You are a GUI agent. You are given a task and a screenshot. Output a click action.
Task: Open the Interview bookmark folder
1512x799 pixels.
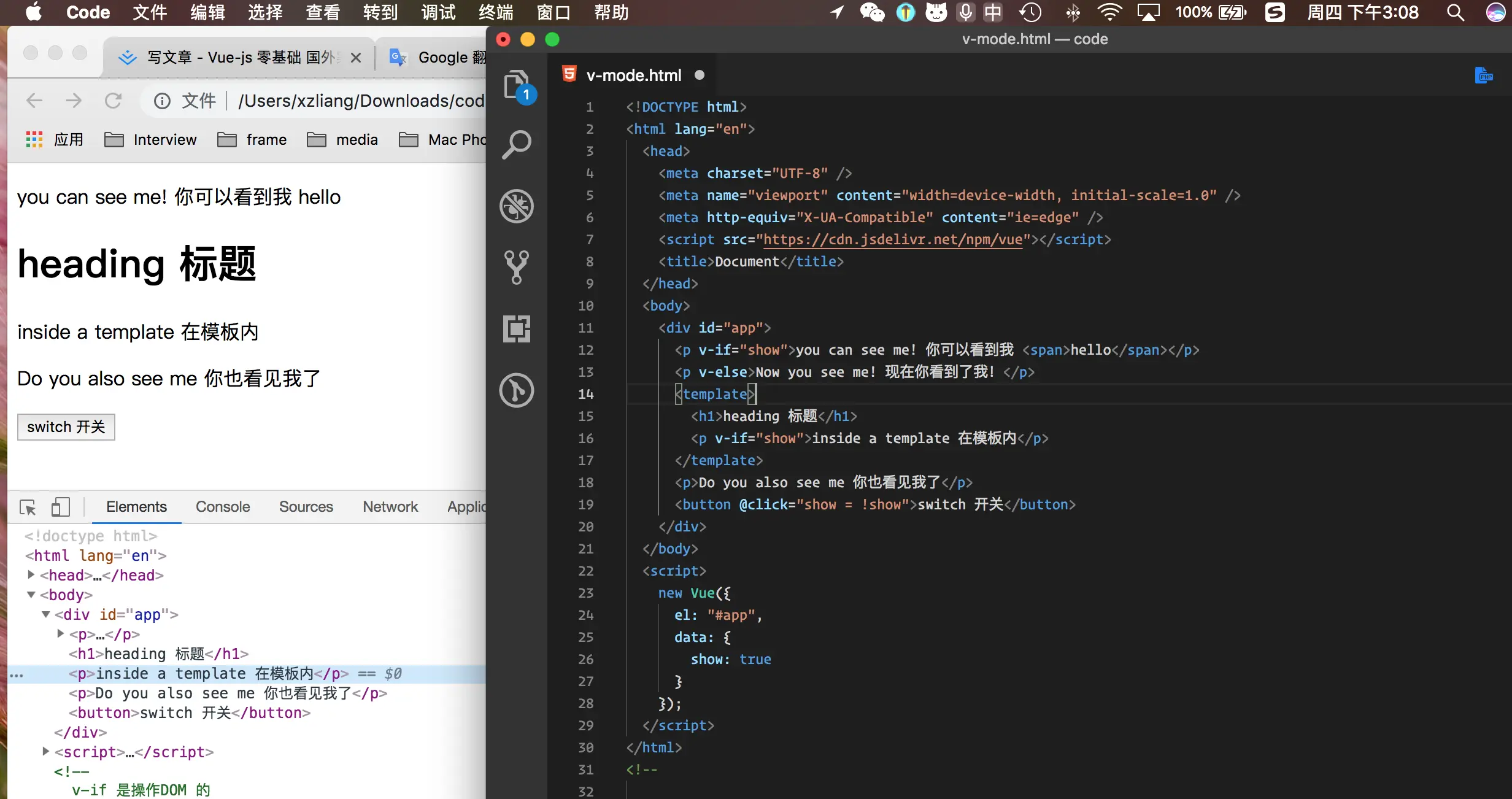coord(150,140)
